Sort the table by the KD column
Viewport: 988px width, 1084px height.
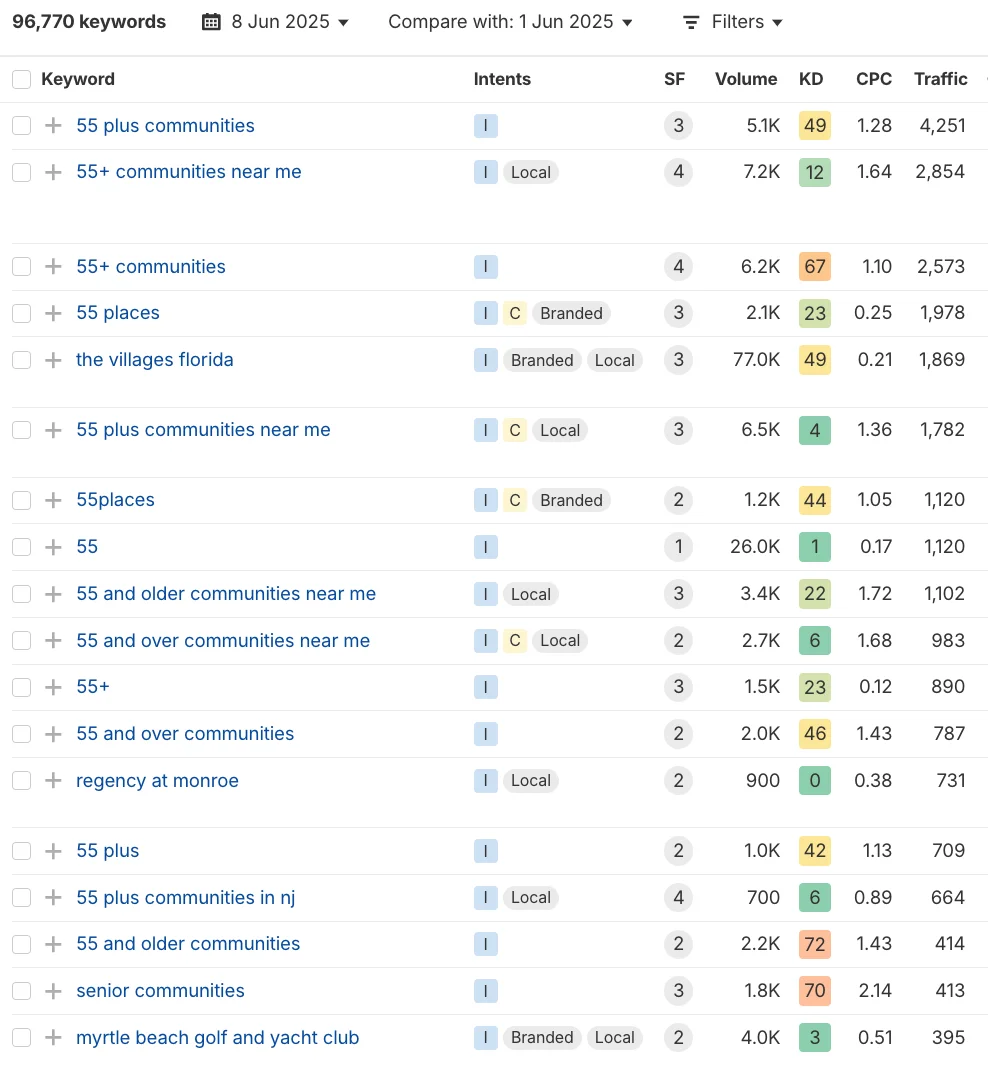tap(812, 79)
